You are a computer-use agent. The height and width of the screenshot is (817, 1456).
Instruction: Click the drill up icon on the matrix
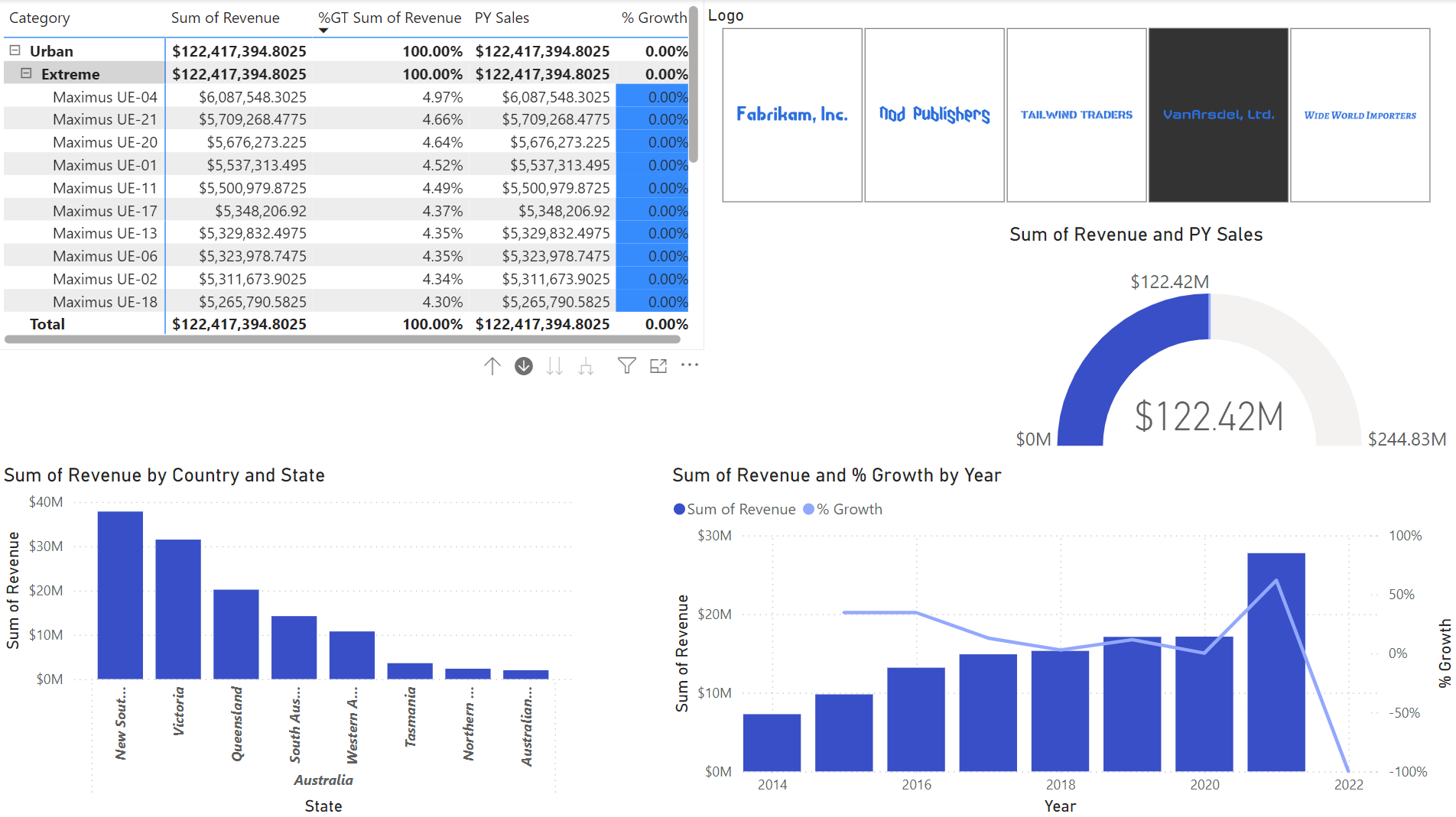(492, 365)
